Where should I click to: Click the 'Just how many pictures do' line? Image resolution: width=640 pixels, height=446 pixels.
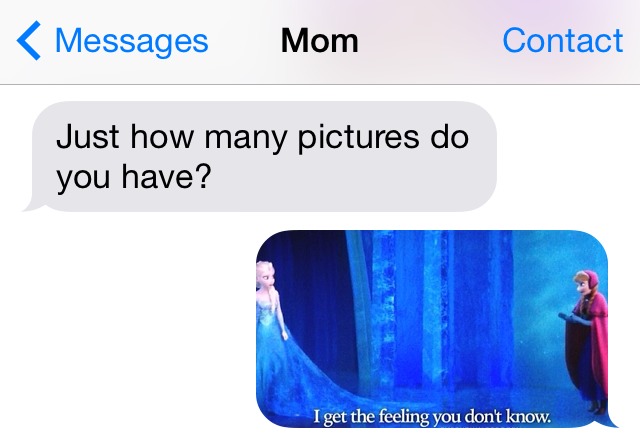pos(262,137)
